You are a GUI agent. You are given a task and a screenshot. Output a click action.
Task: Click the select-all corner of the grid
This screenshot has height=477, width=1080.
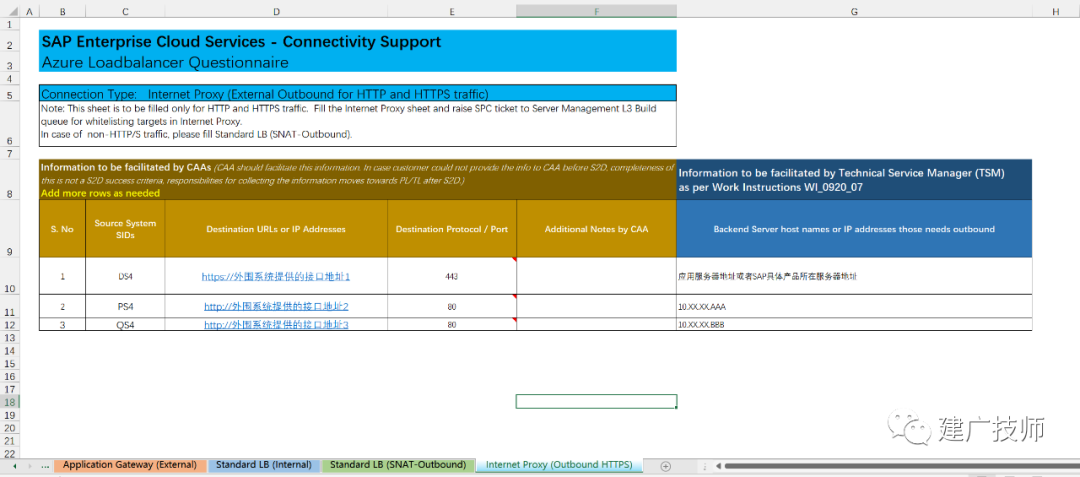click(x=10, y=11)
